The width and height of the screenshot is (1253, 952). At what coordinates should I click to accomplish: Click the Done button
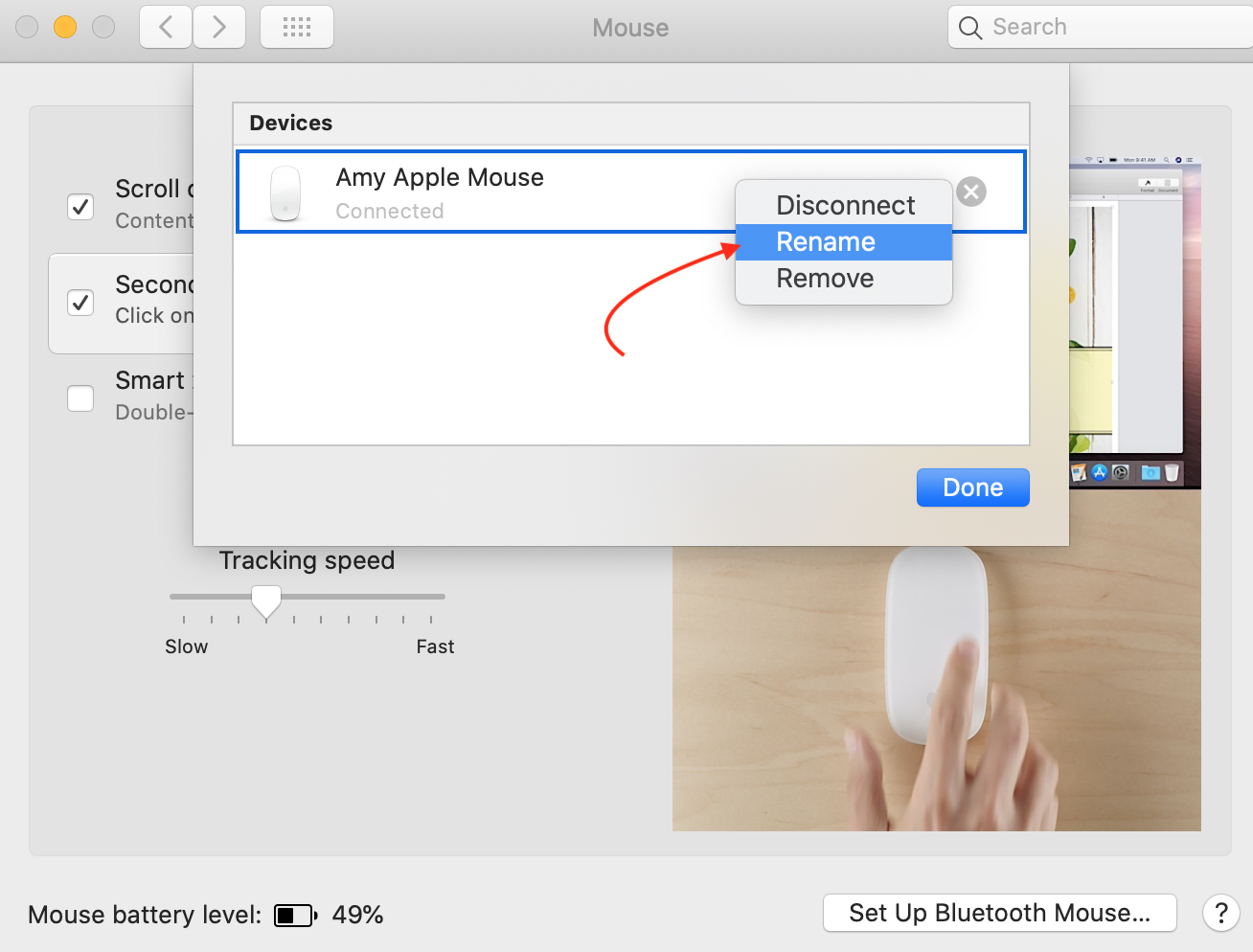(972, 487)
